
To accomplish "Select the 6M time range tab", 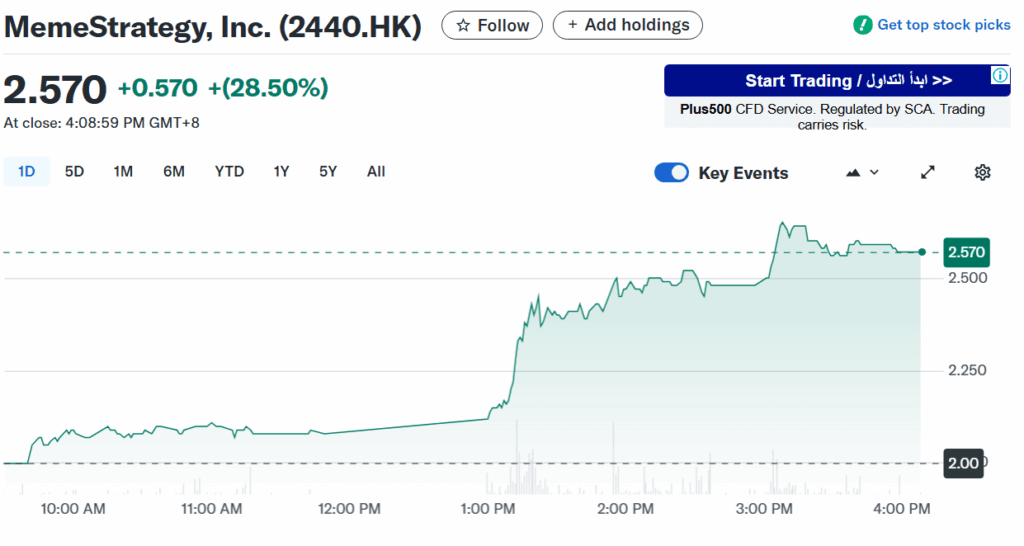I will coord(174,172).
